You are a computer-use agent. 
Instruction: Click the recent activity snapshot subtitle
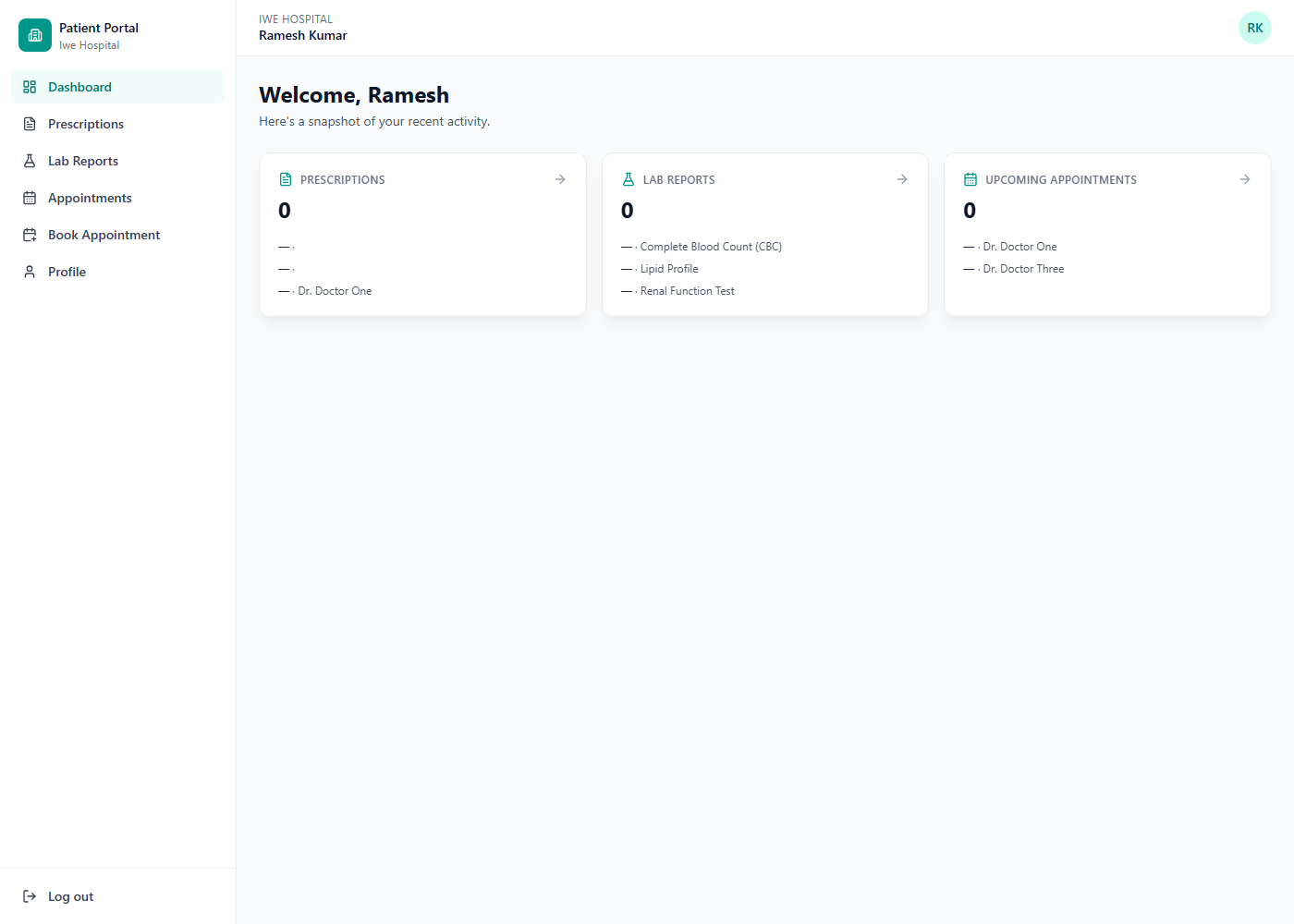(374, 121)
